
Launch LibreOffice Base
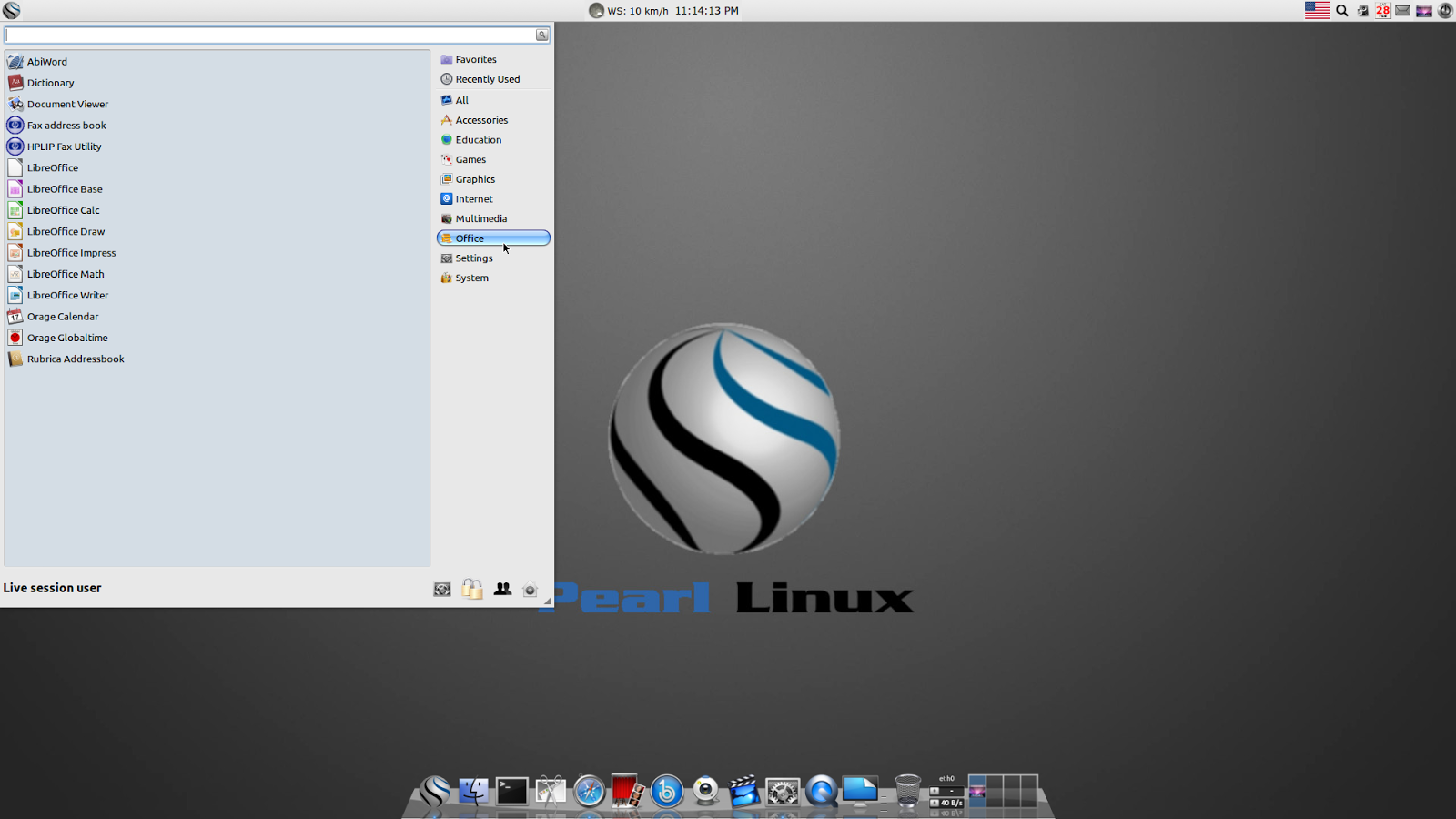[x=55, y=189]
